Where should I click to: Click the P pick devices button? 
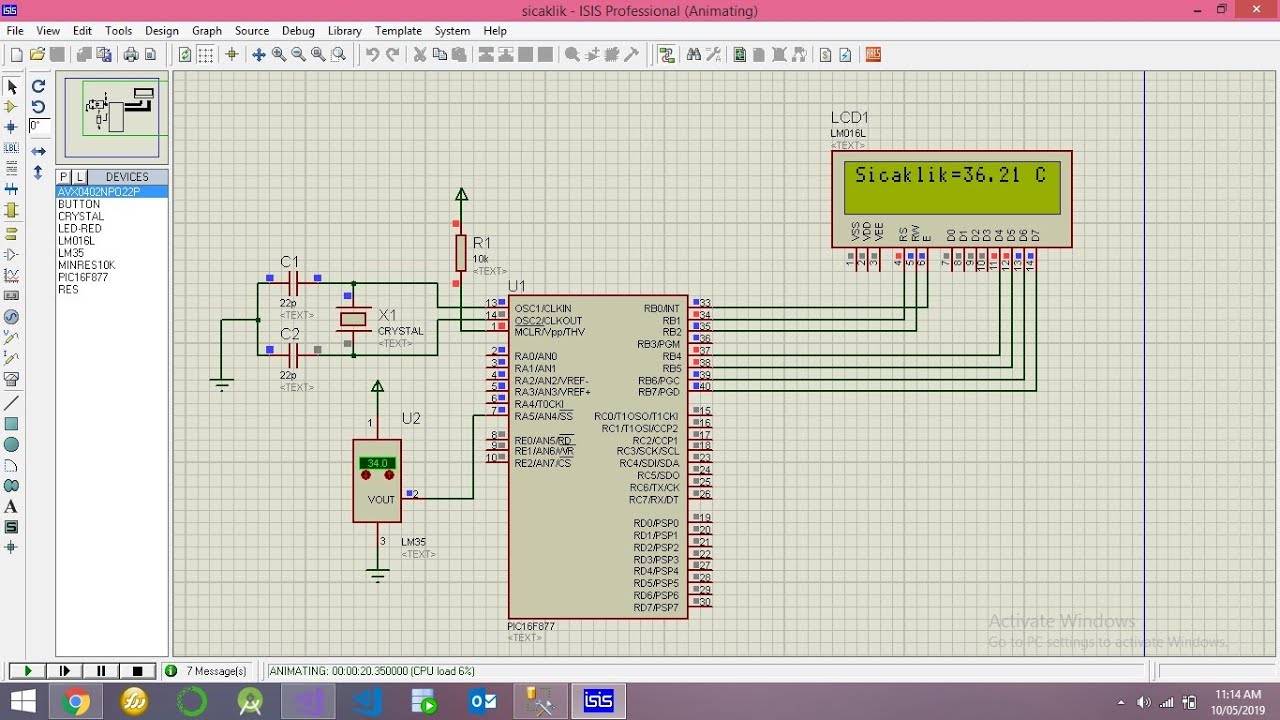tap(65, 177)
